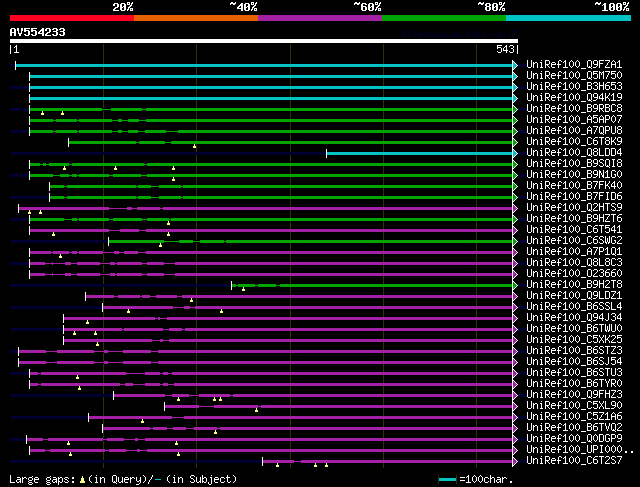Click UniRef100_C5XL90 label

point(574,406)
